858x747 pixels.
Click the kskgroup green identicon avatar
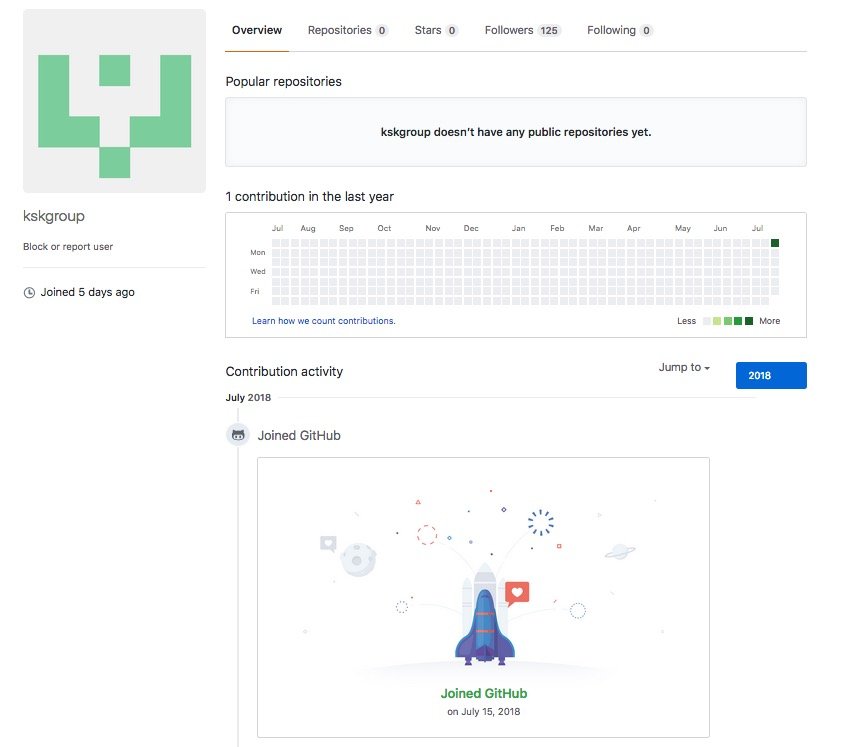click(114, 101)
